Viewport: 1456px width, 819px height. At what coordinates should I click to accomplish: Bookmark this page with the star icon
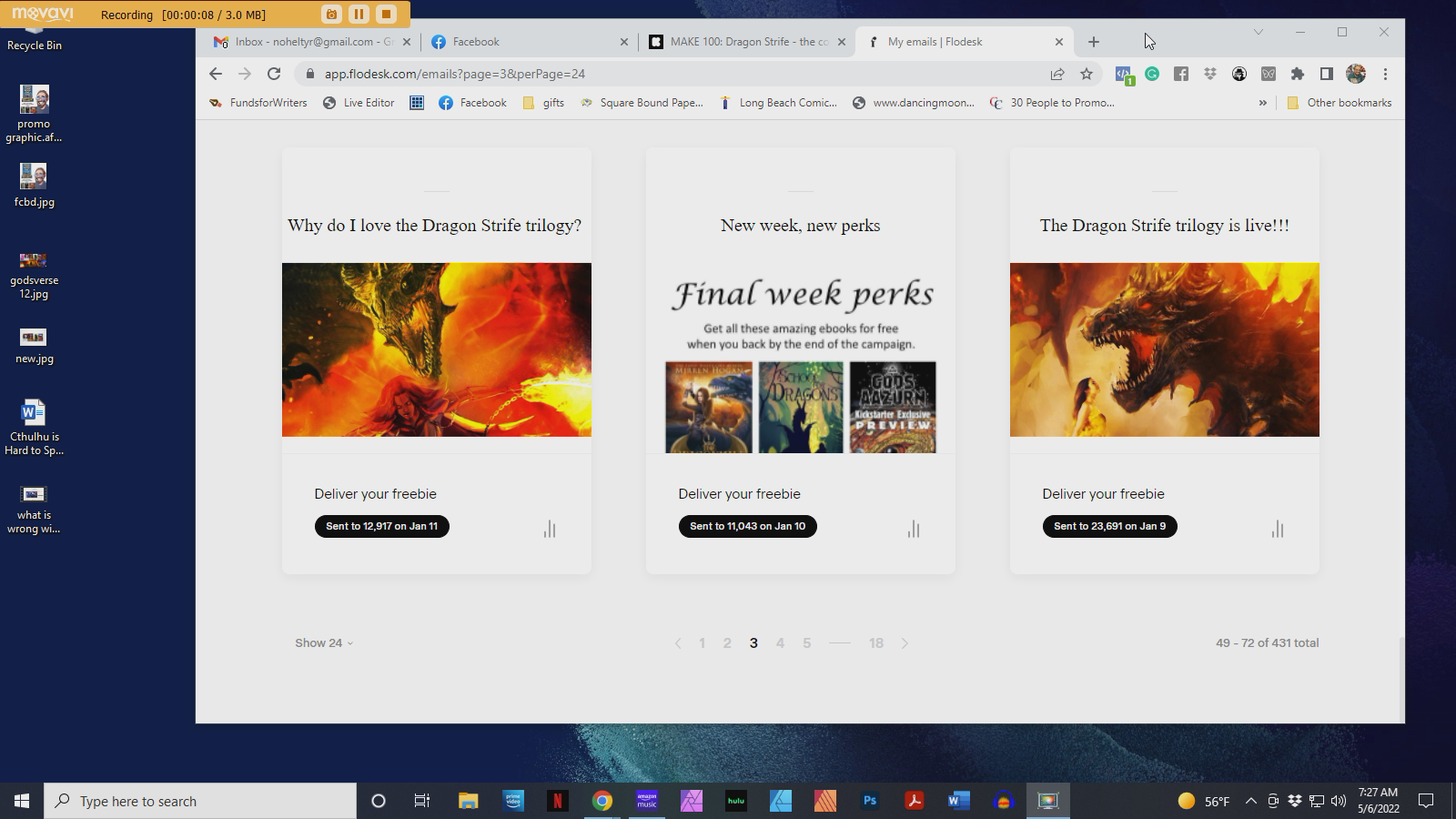point(1087,74)
